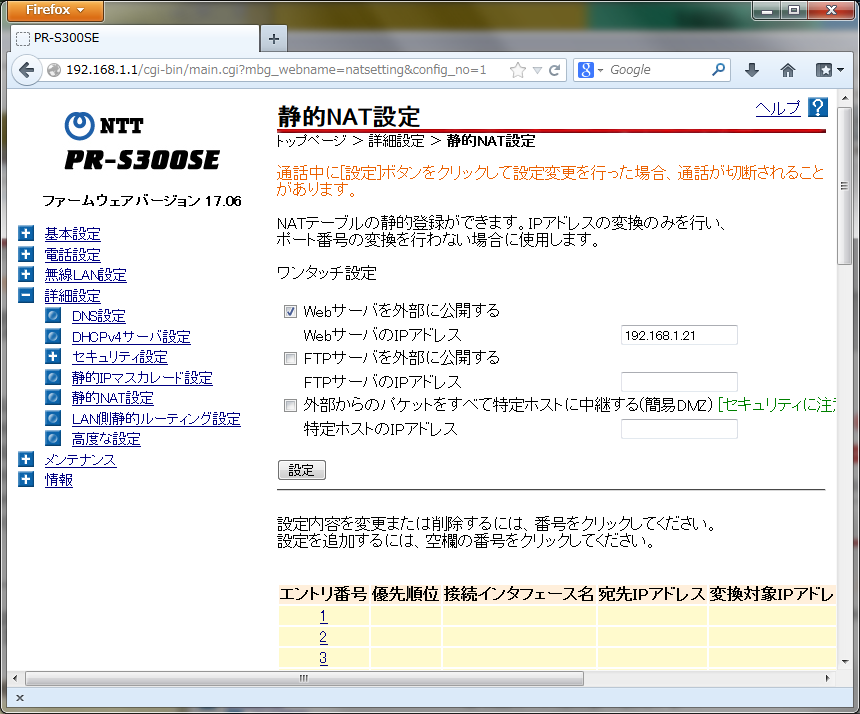
Task: Go to セキュリティ設定 page
Action: [x=120, y=358]
